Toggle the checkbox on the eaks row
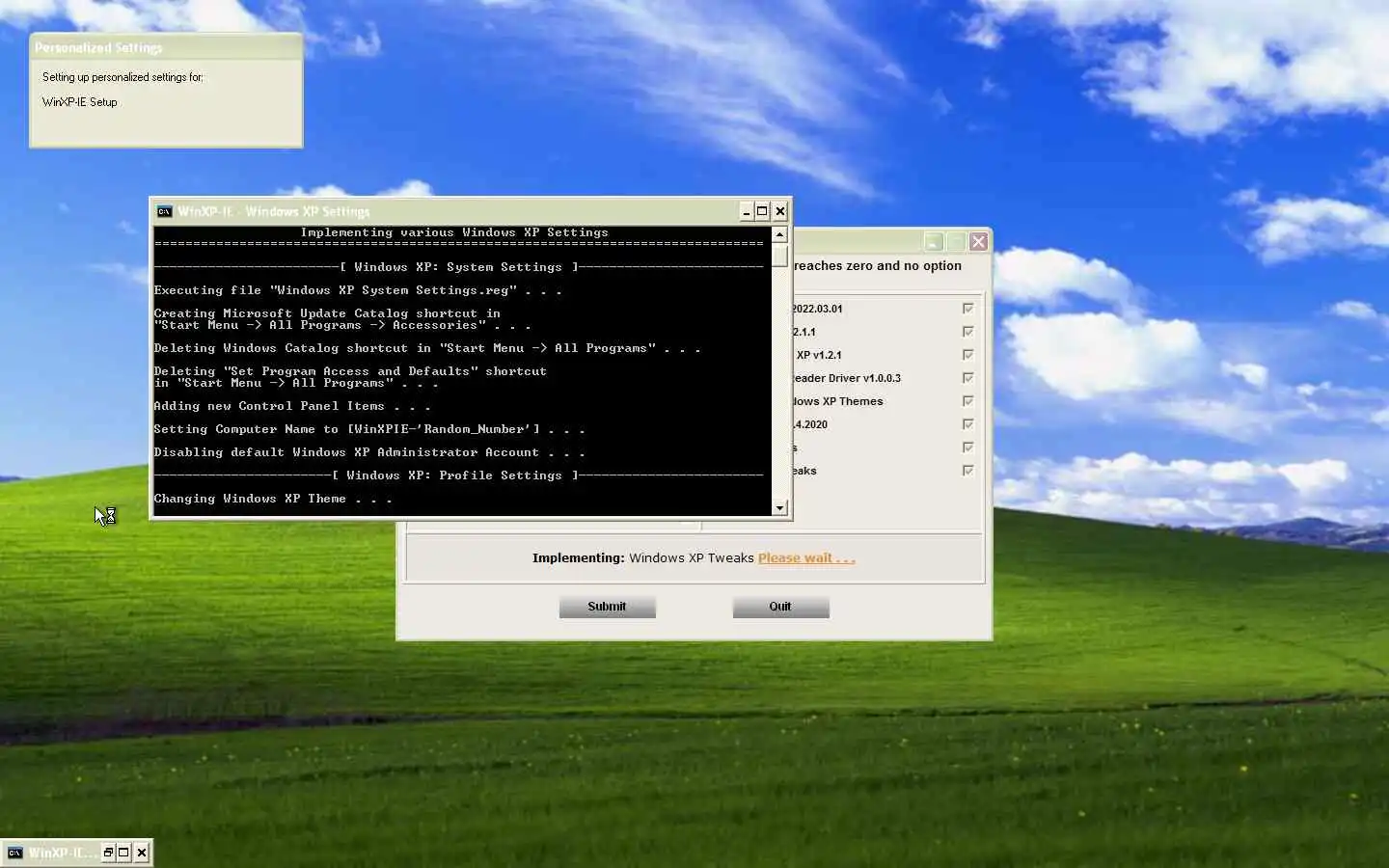The width and height of the screenshot is (1389, 868). point(967,471)
